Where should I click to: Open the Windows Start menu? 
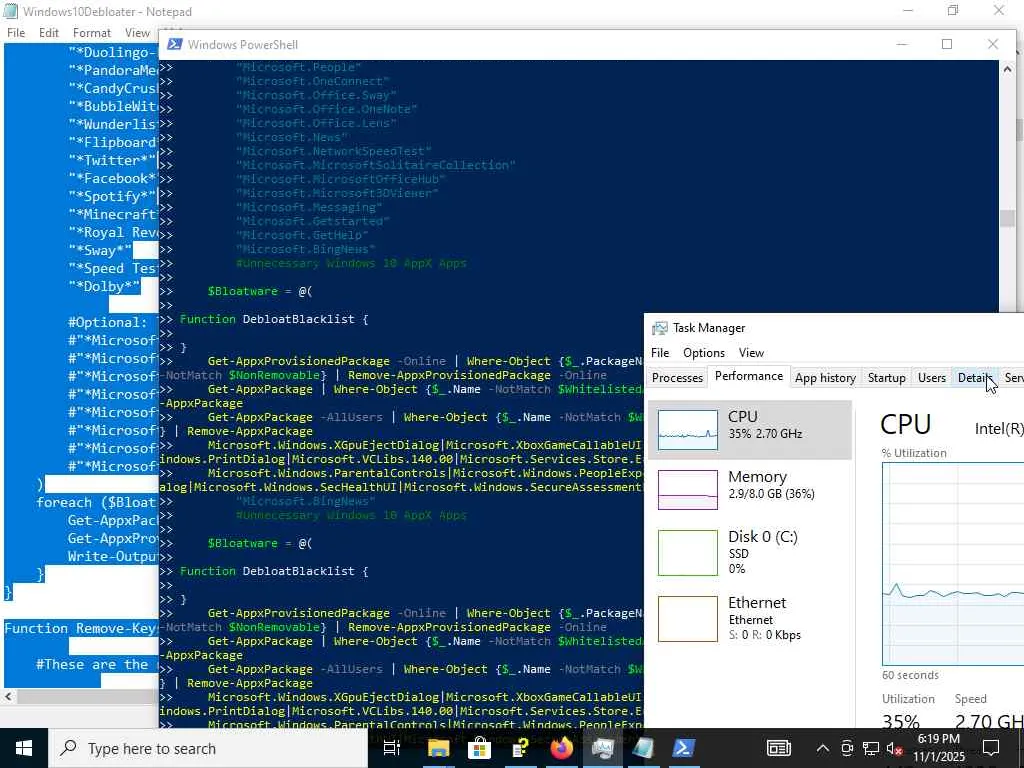click(24, 748)
